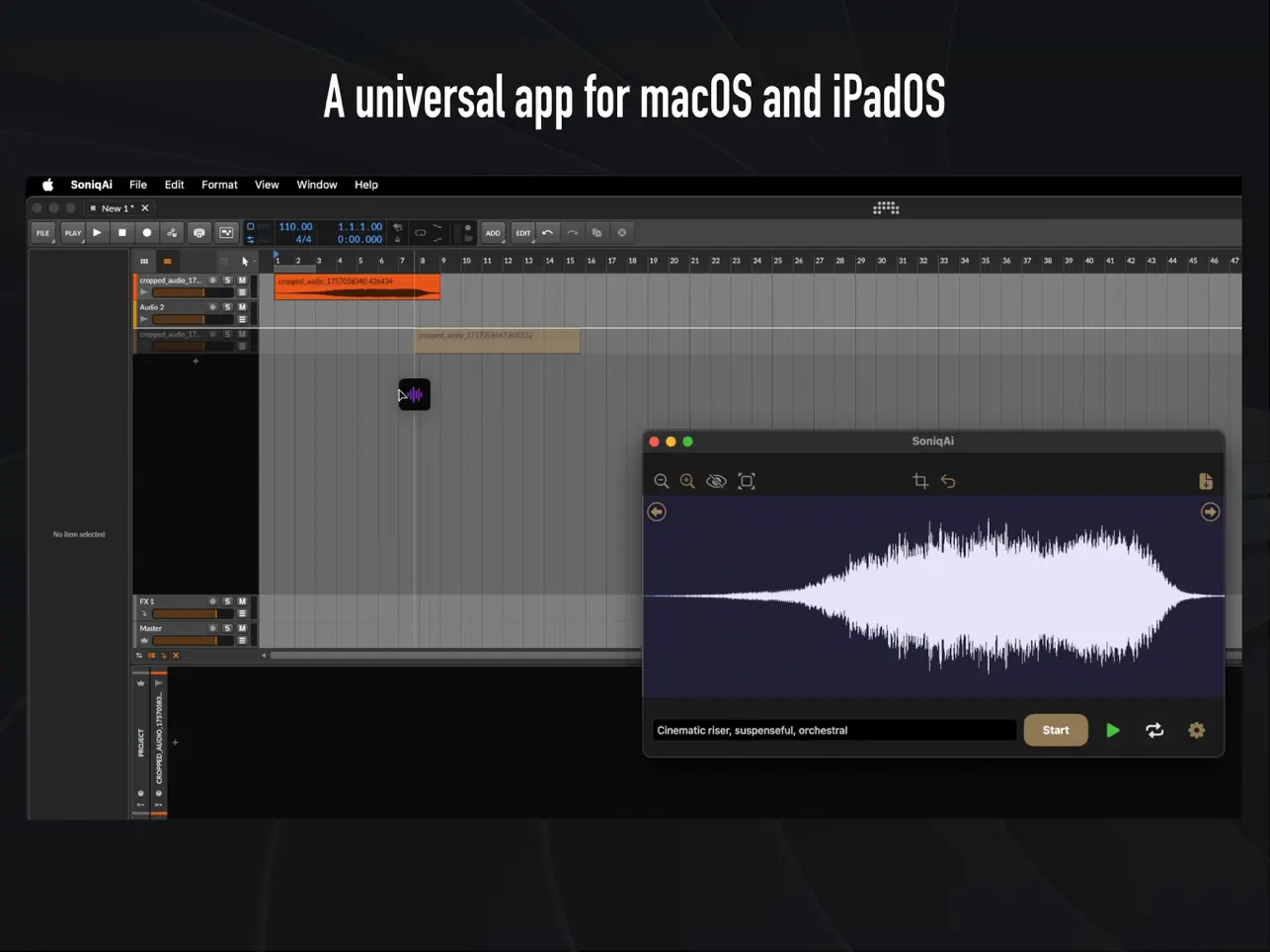
Task: Click the horizontal arranger scrollbar
Action: 456,655
